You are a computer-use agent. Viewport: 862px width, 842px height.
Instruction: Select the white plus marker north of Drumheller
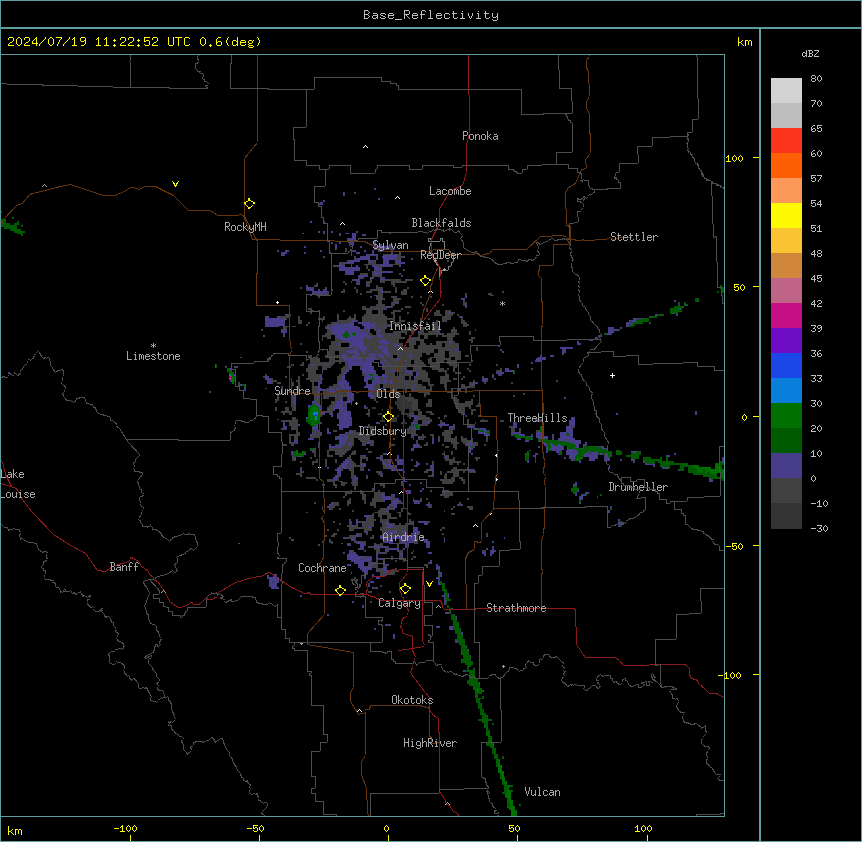(612, 375)
